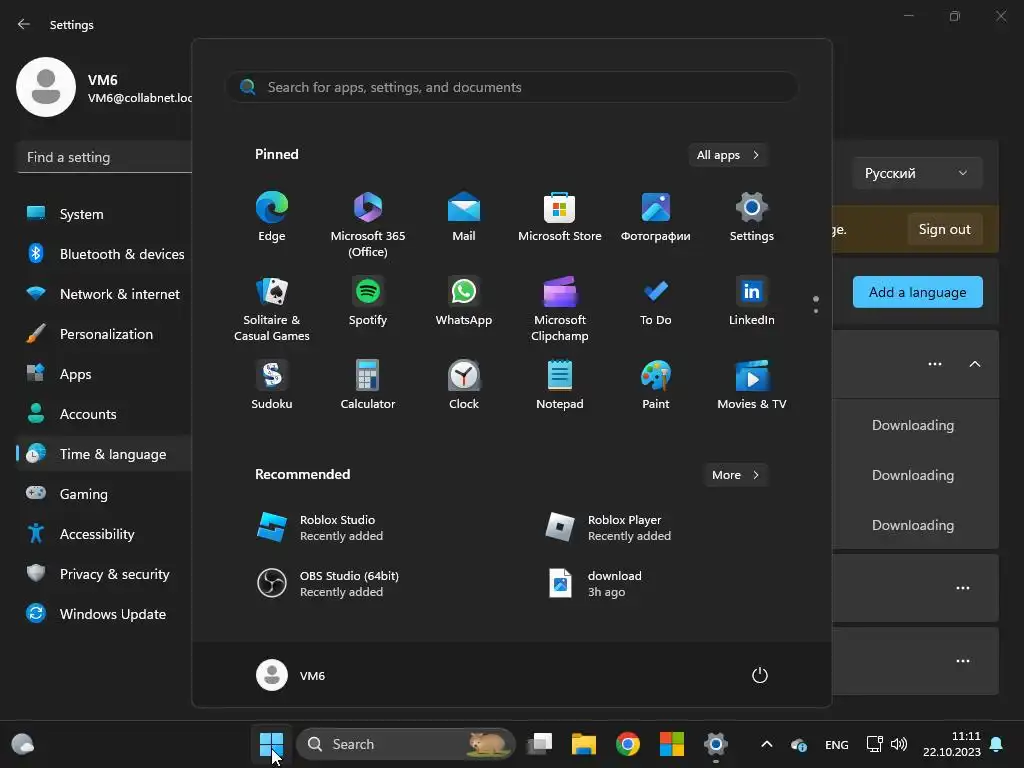1024x768 pixels.
Task: Open the Mail pinned app
Action: pyautogui.click(x=464, y=217)
